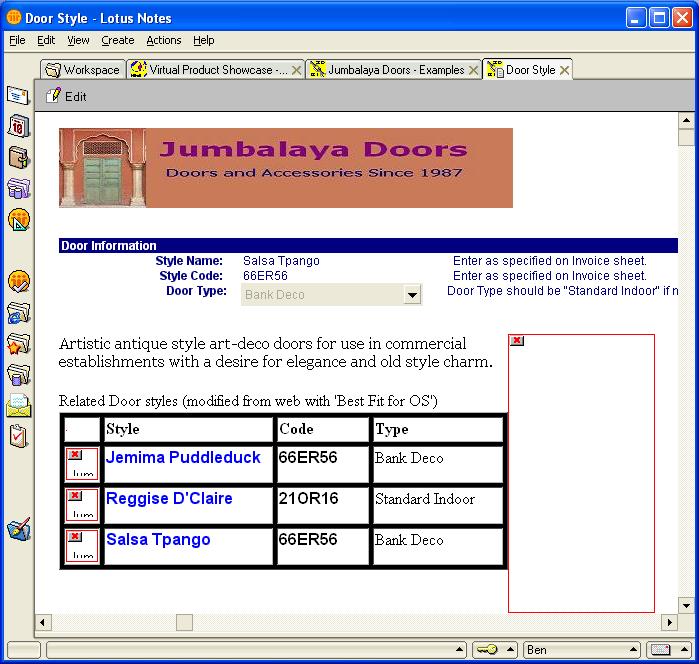
Task: Open the Calendar bookmark icon
Action: pyautogui.click(x=18, y=126)
